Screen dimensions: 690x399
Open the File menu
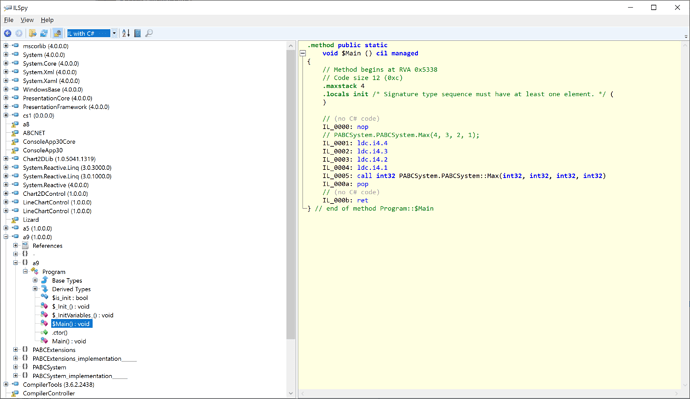tap(9, 20)
